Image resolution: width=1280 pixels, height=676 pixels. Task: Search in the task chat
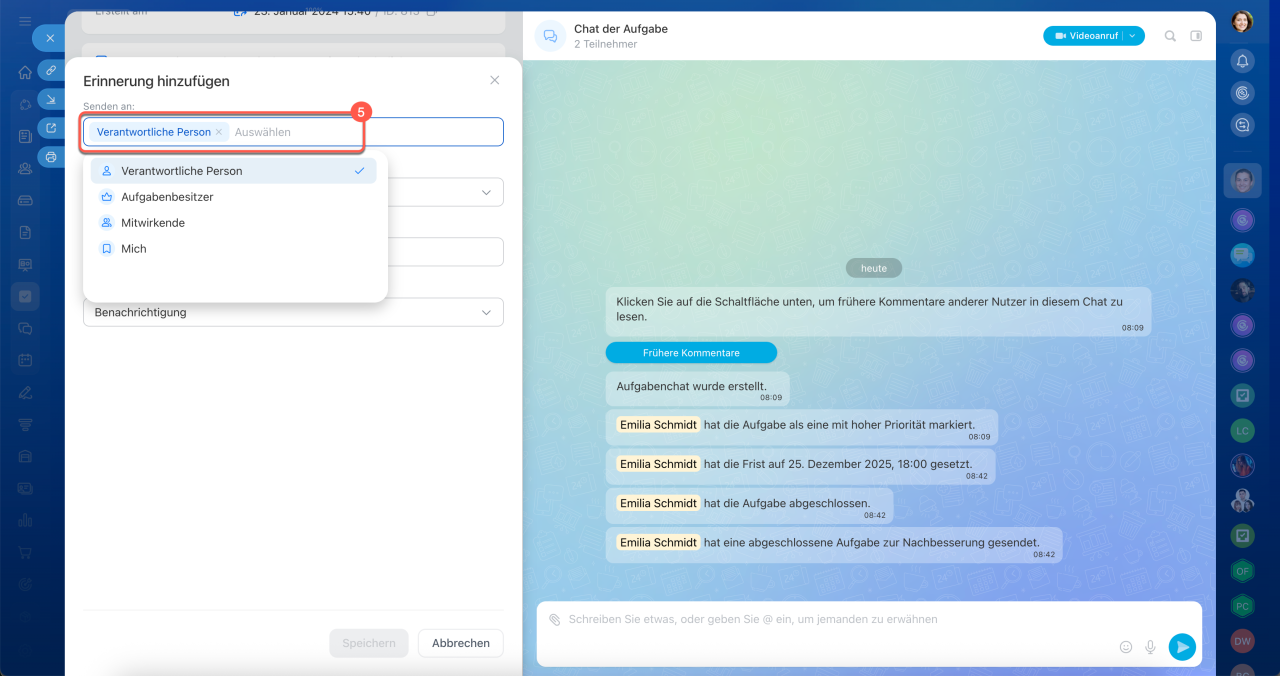[1170, 36]
